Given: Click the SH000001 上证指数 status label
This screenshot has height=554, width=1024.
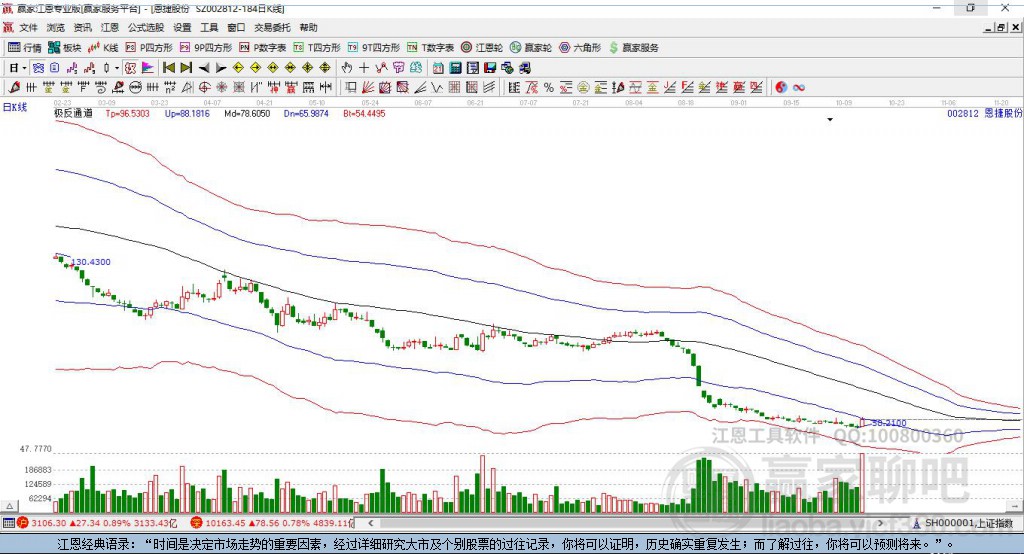Looking at the screenshot, I should coord(968,523).
